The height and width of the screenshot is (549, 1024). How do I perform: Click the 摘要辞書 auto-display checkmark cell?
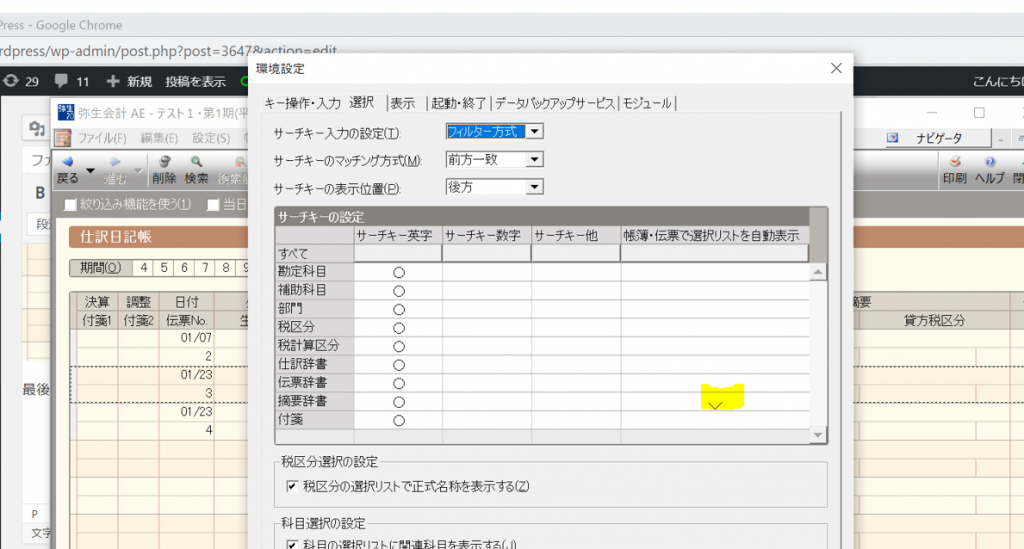715,402
